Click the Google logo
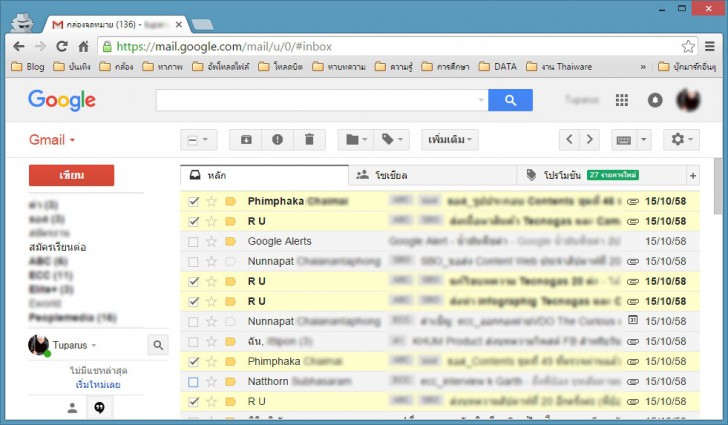Viewport: 728px width, 425px height. point(62,100)
